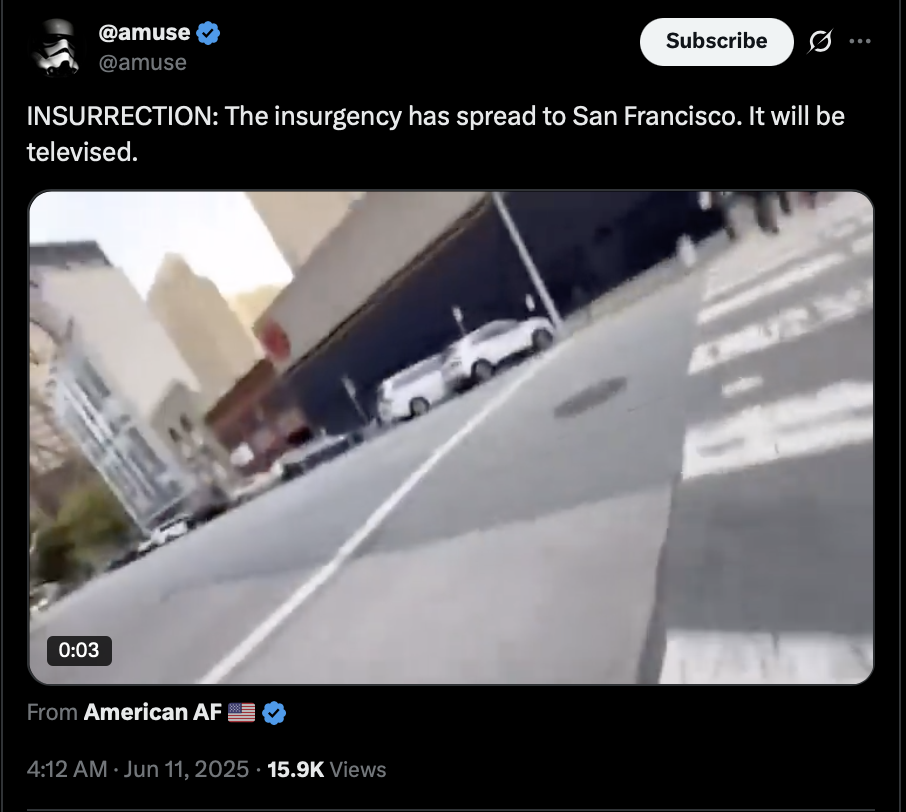The image size is (906, 812).
Task: Open the three-dot more options menu
Action: pos(860,41)
